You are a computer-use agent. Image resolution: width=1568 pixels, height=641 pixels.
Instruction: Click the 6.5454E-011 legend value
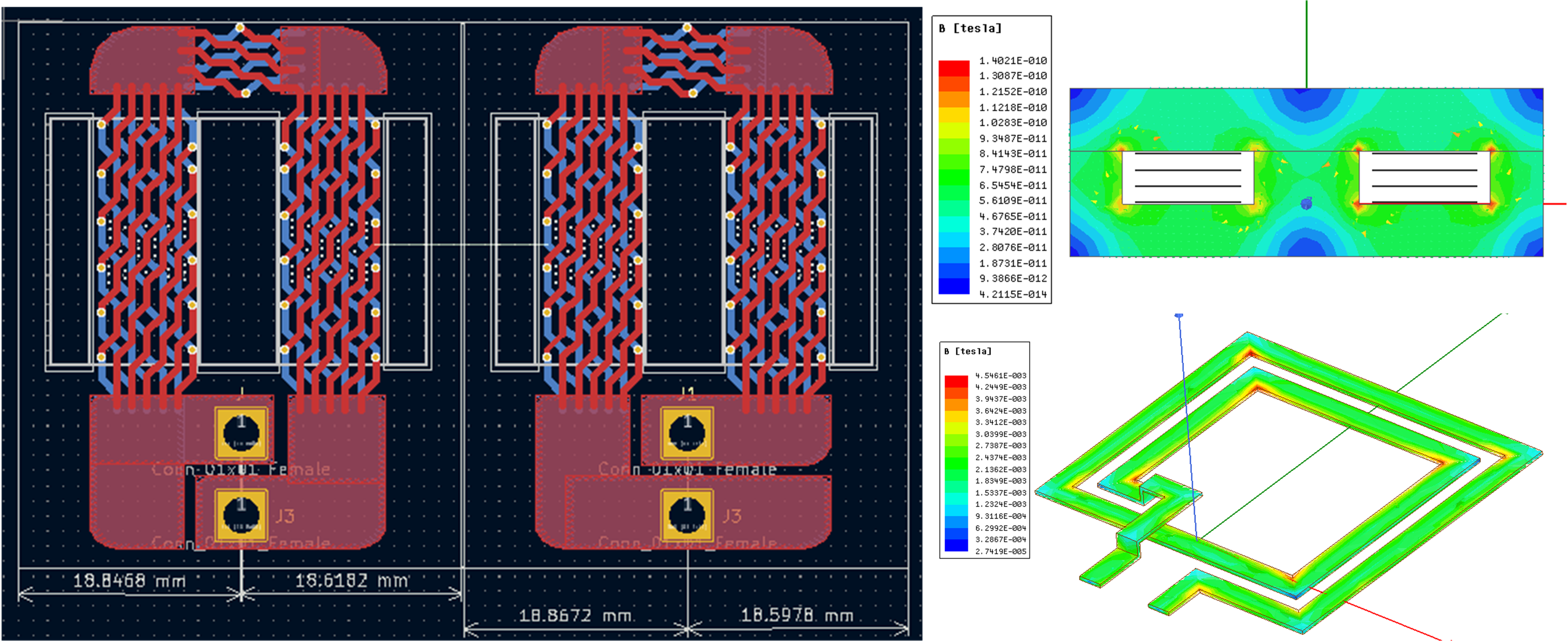click(1013, 185)
